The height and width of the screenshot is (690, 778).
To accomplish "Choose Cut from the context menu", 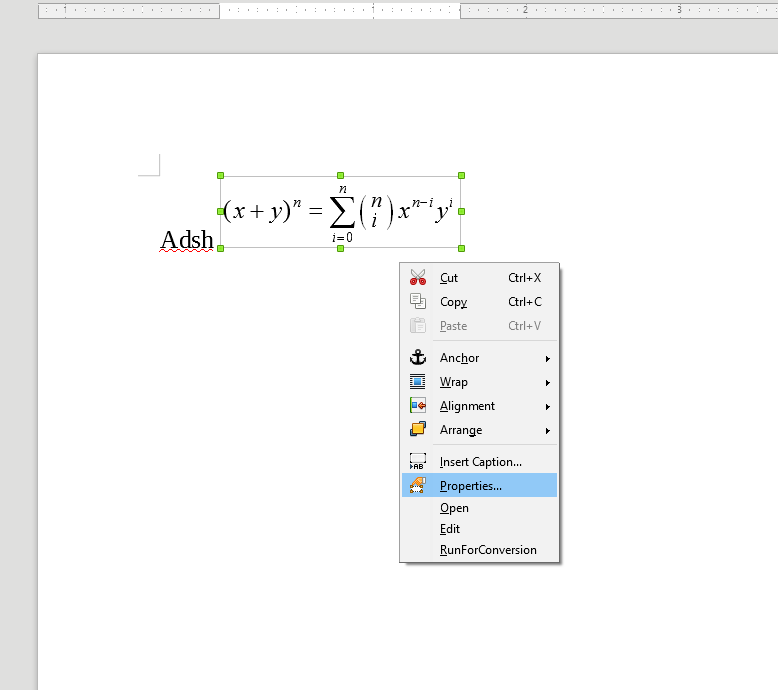I will pyautogui.click(x=479, y=278).
